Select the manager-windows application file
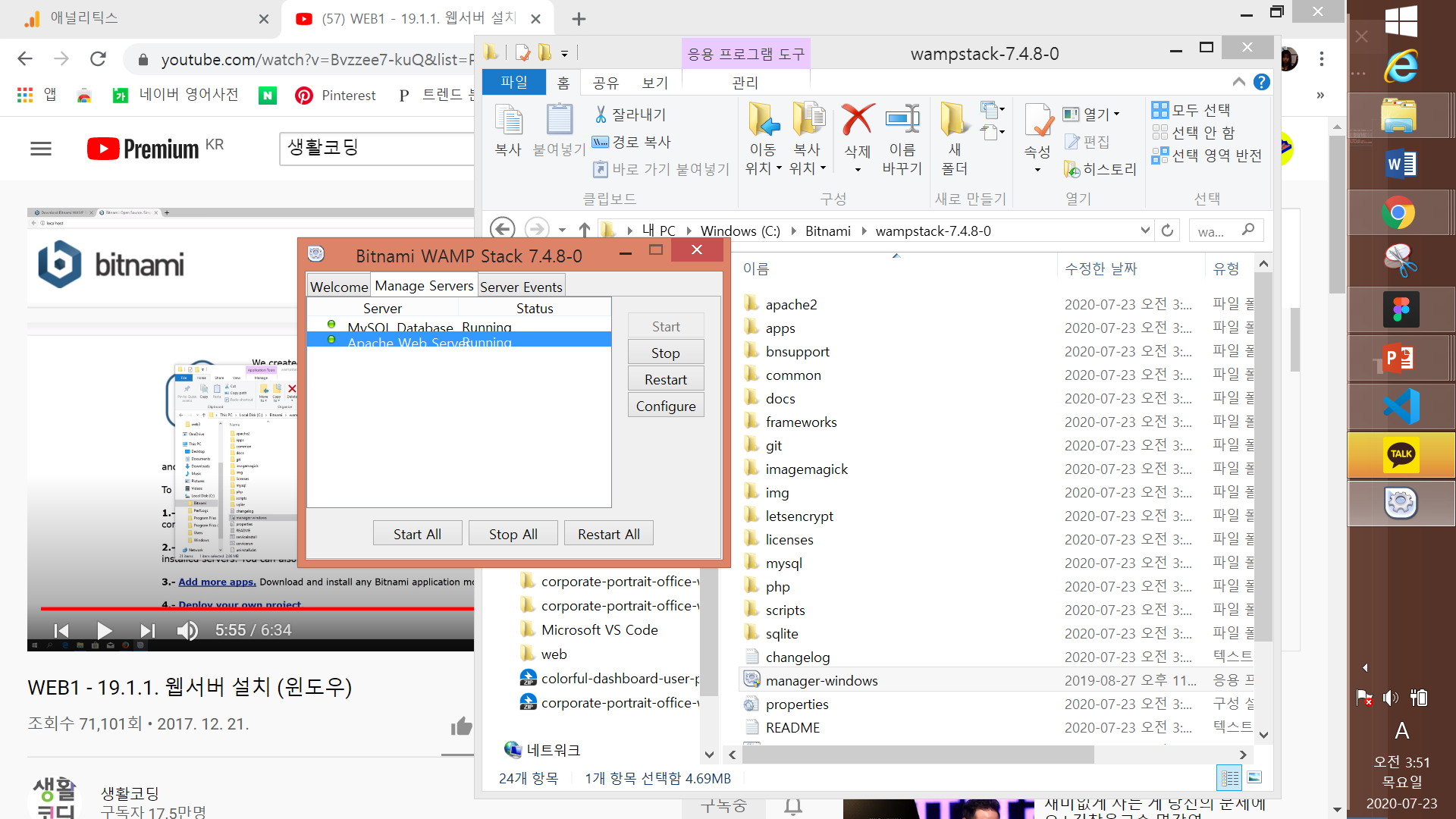Image resolution: width=1456 pixels, height=819 pixels. pos(821,680)
